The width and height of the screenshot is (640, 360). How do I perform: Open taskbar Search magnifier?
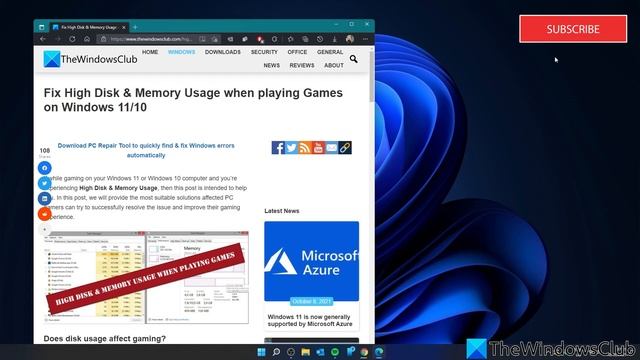276,352
